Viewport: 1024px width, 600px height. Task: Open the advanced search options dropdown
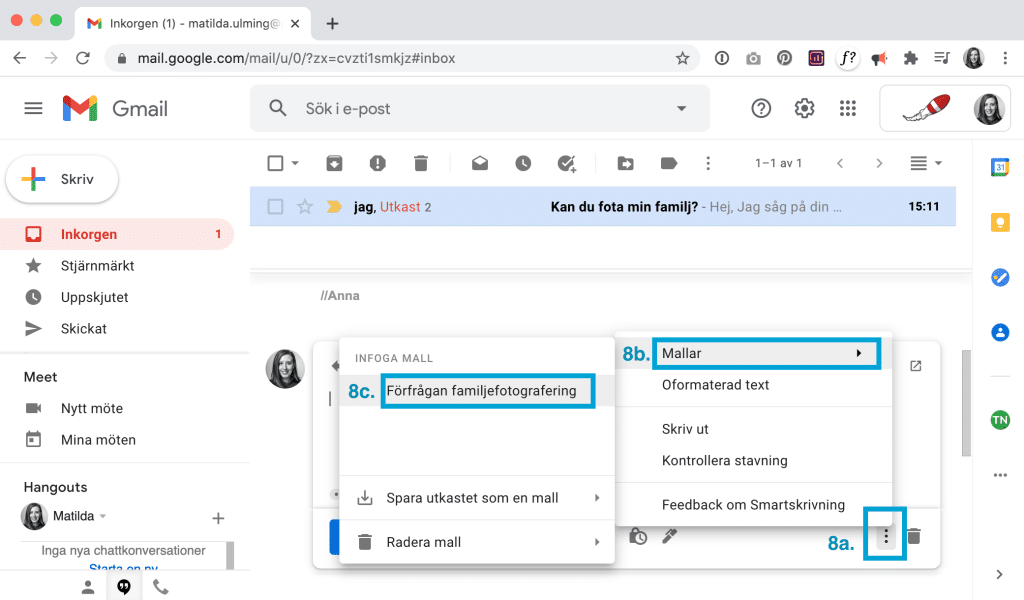pos(681,108)
